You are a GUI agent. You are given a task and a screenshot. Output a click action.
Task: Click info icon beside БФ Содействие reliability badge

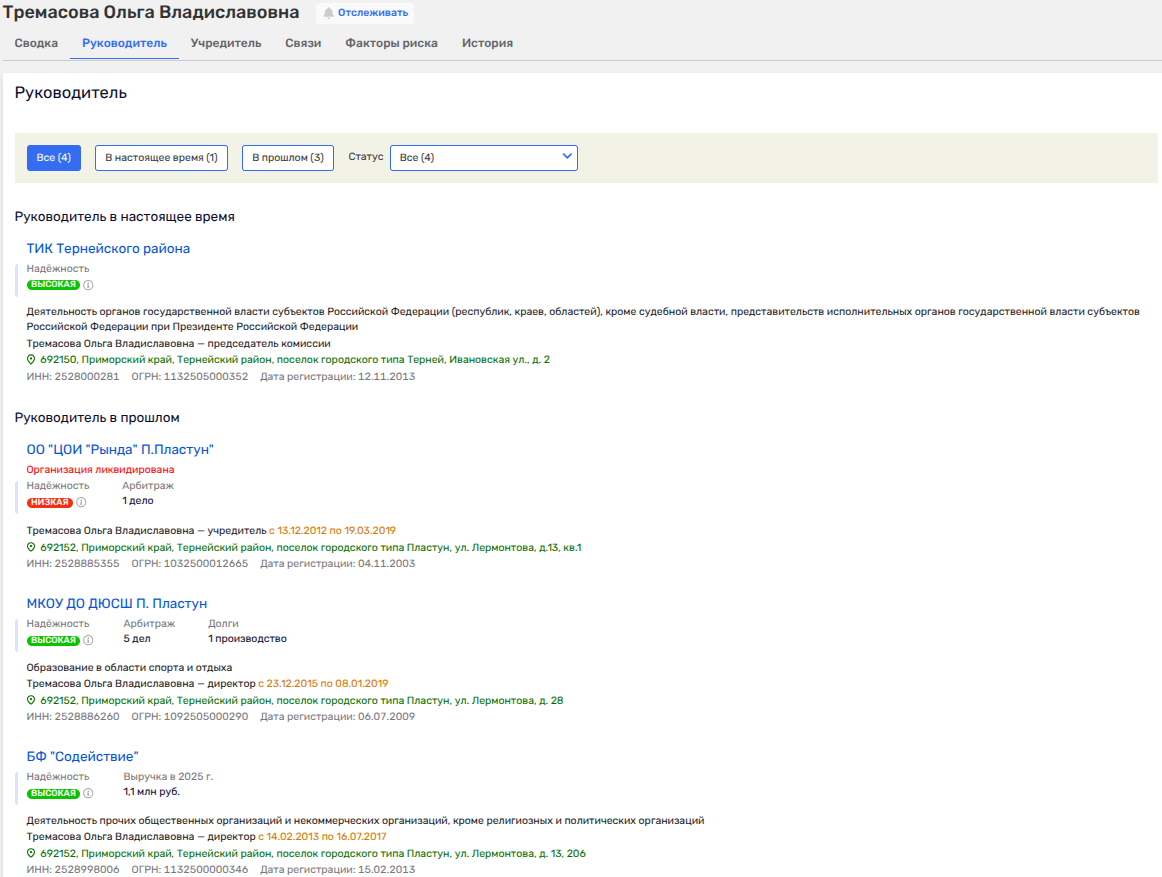(x=88, y=793)
